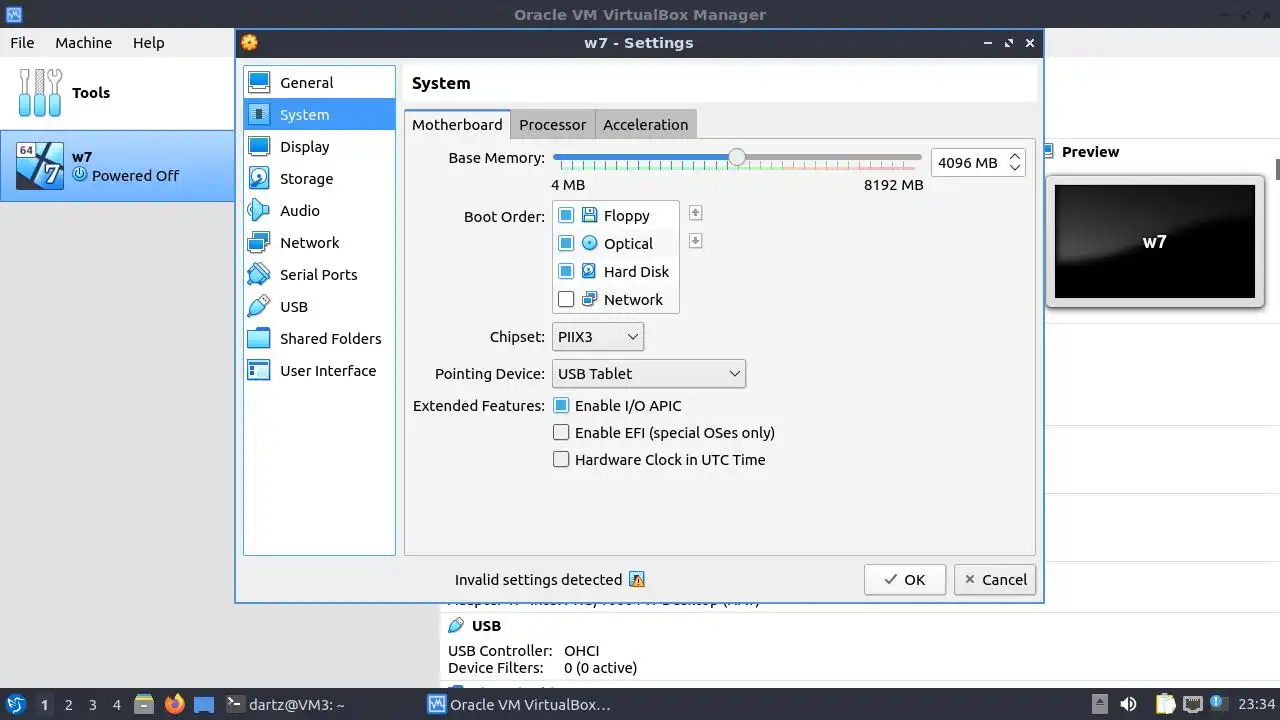Open the Pointing Device dropdown

(x=649, y=373)
